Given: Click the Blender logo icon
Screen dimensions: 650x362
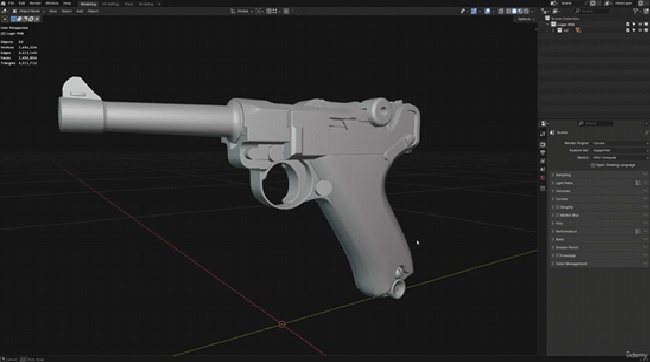Looking at the screenshot, I should 3,3.
